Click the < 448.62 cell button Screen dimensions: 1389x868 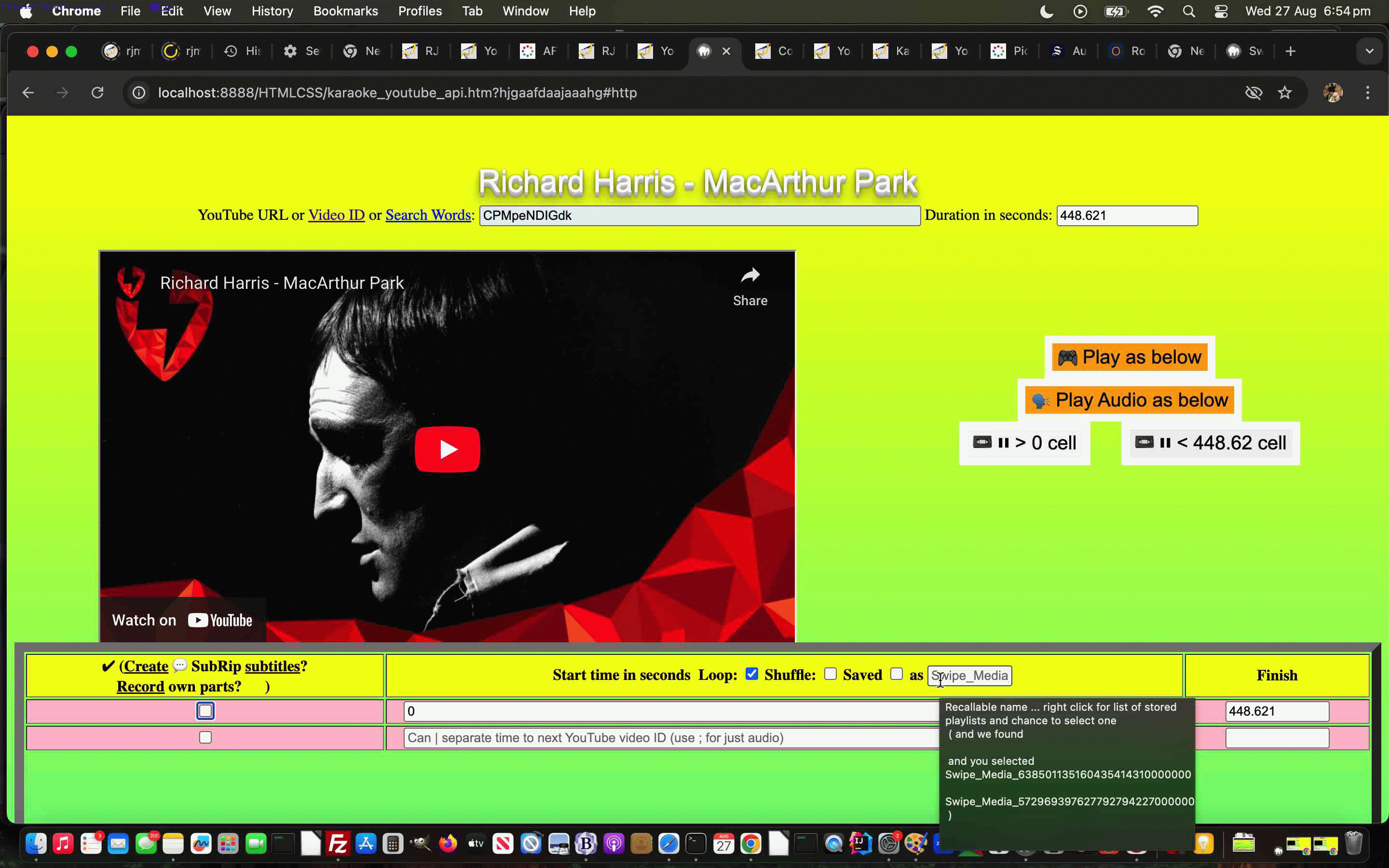[1211, 443]
